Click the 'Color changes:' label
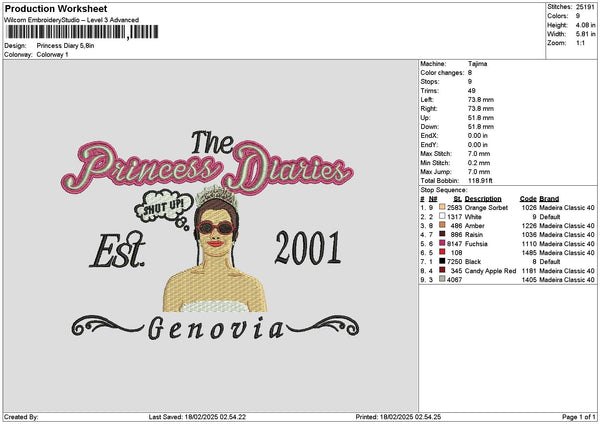Image resolution: width=600 pixels, height=424 pixels. tap(442, 73)
